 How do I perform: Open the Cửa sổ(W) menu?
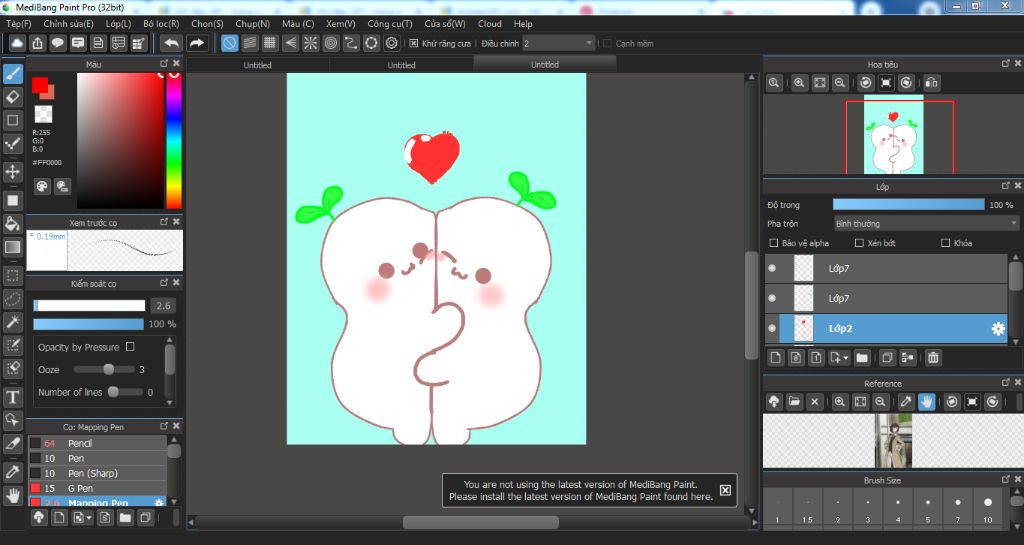click(x=445, y=23)
